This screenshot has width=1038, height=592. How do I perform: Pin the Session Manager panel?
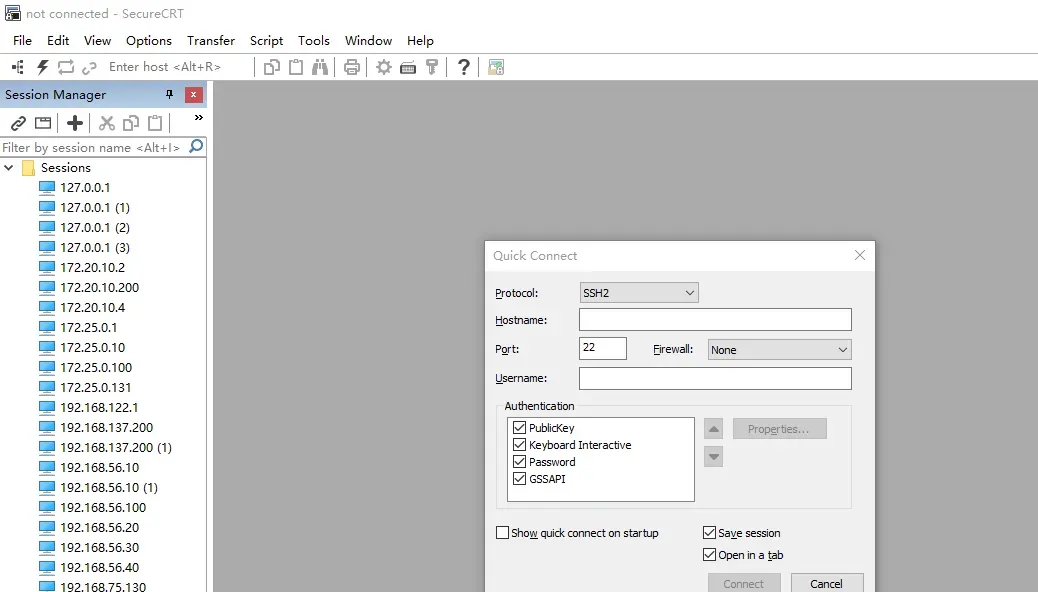169,95
